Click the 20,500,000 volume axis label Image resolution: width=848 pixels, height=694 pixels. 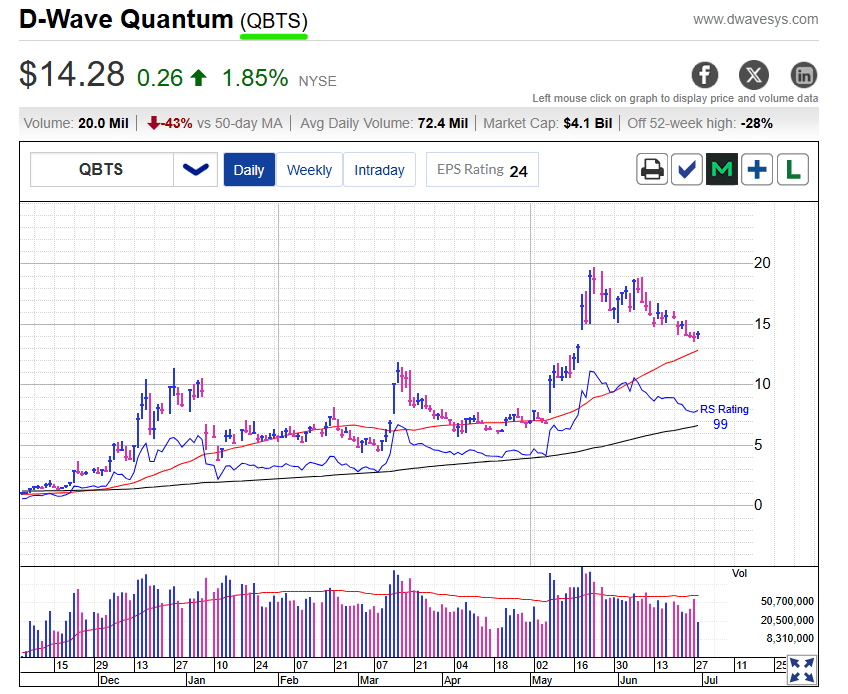point(787,620)
